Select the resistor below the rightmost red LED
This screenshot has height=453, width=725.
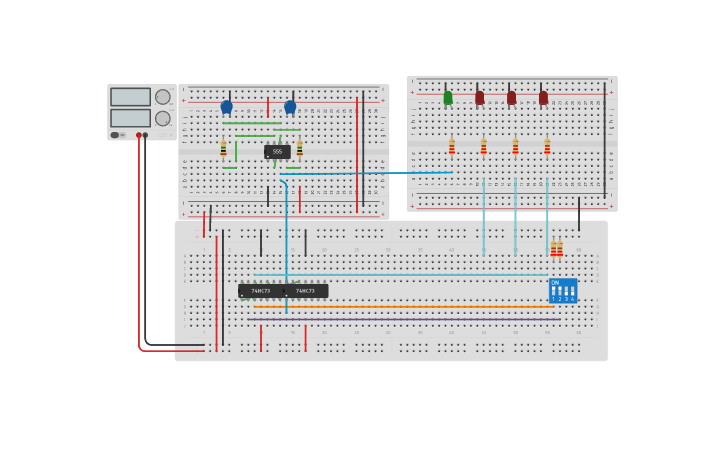(x=547, y=147)
